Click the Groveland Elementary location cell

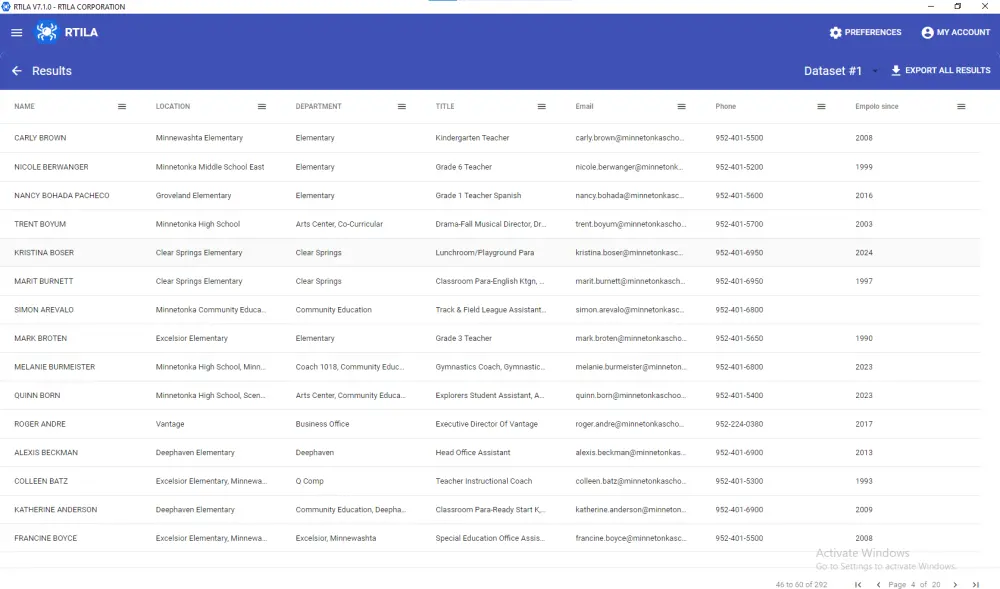tap(193, 196)
